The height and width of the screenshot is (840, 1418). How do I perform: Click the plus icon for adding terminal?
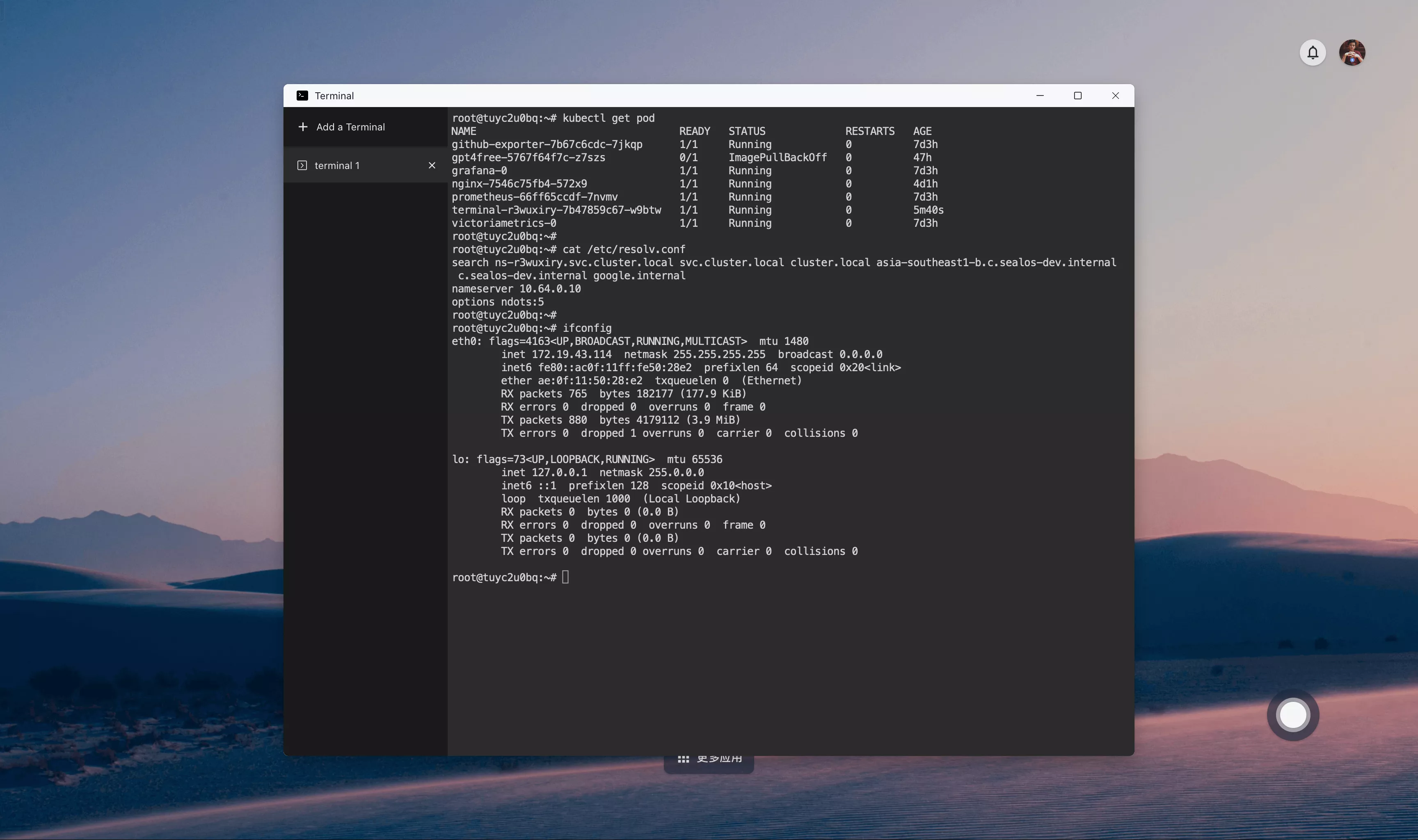(303, 127)
